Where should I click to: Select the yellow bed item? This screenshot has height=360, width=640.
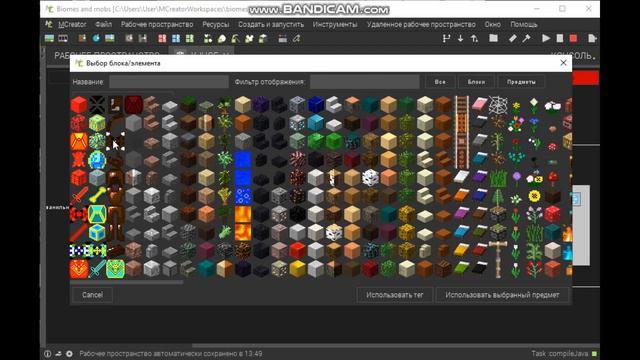(461, 249)
